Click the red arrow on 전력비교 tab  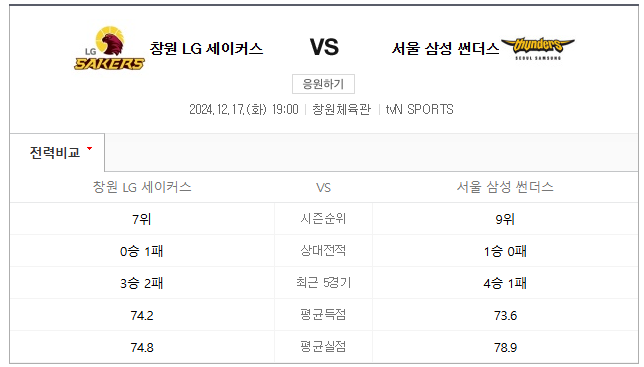[90, 149]
